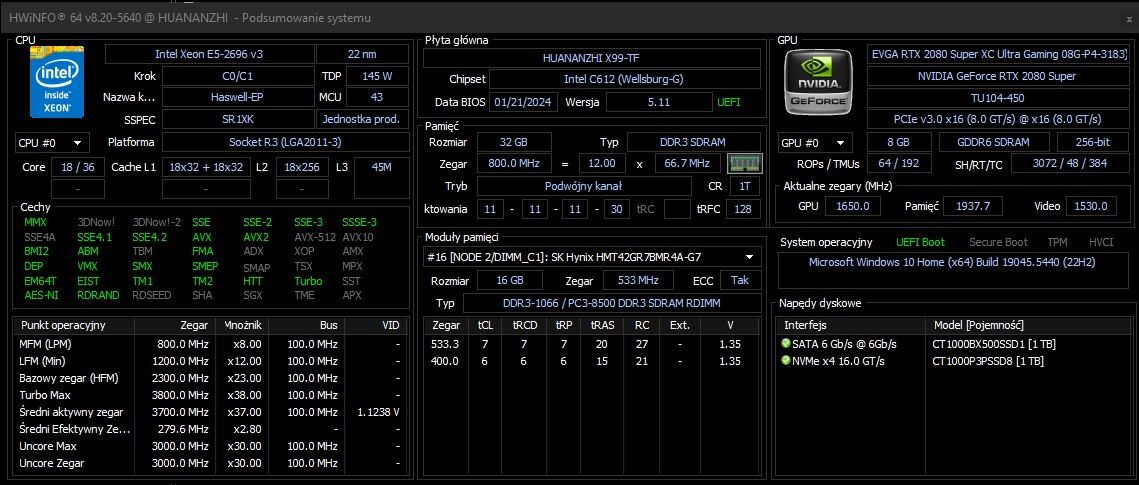Click the Punkt operacyjny column header

tap(74, 325)
